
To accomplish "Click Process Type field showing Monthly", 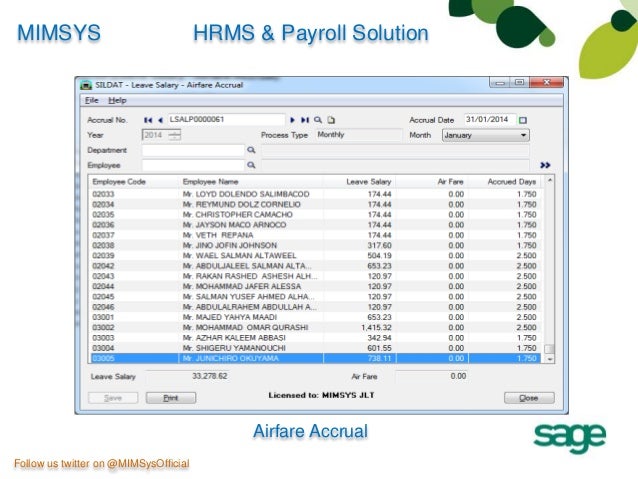I will (359, 135).
